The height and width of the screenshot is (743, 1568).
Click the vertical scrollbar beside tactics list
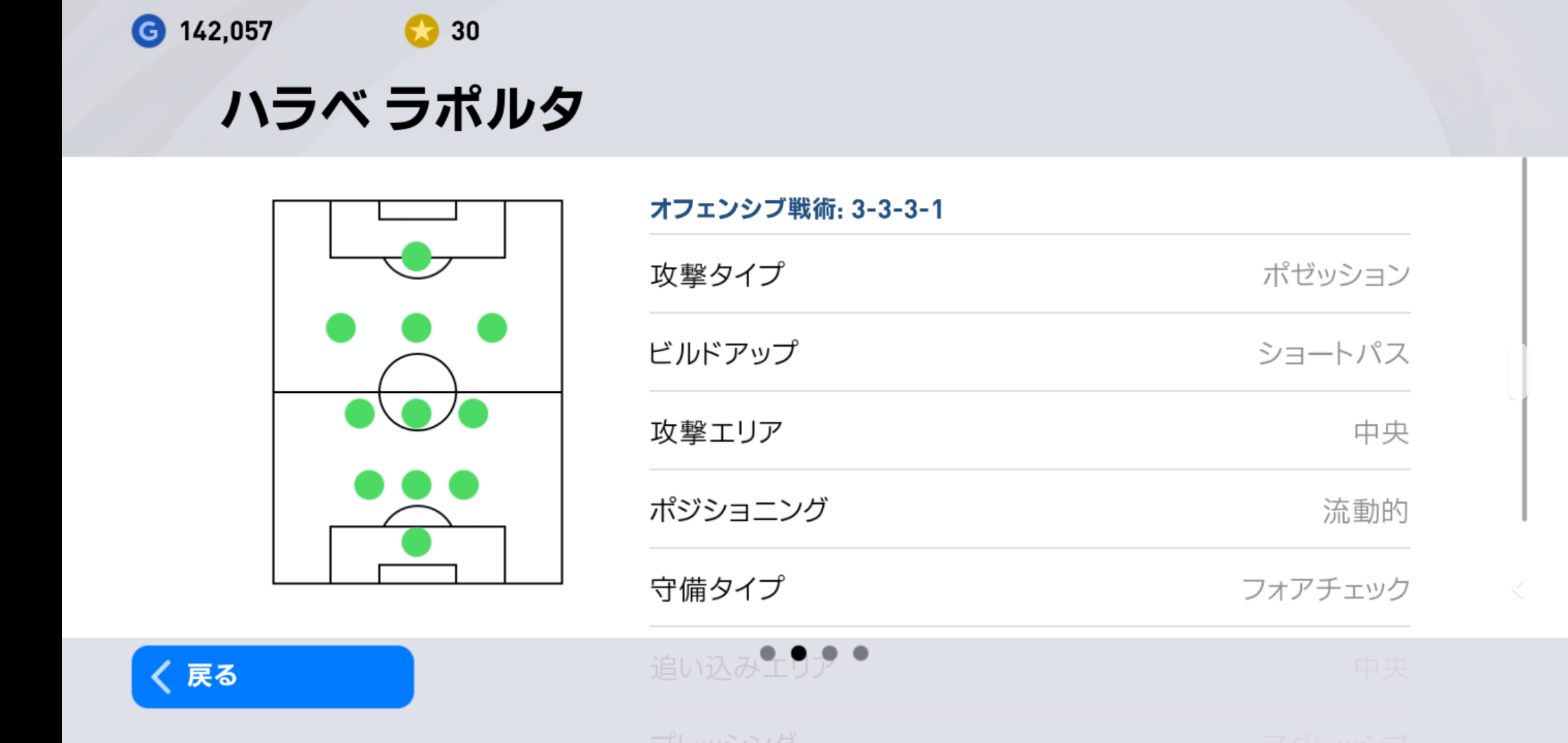1524,339
